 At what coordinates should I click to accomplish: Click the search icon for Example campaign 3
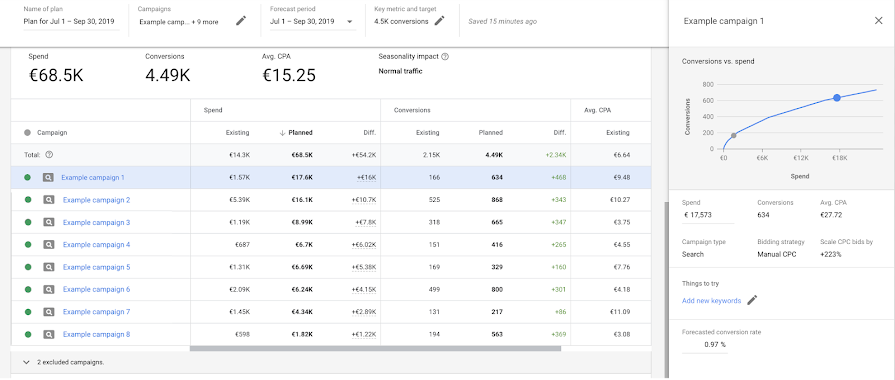click(49, 223)
